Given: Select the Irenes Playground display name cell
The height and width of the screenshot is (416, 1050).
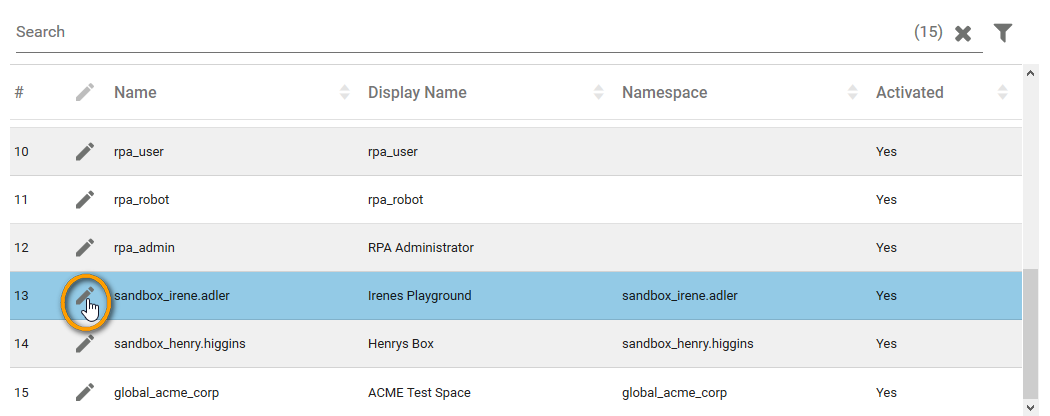Looking at the screenshot, I should point(420,296).
